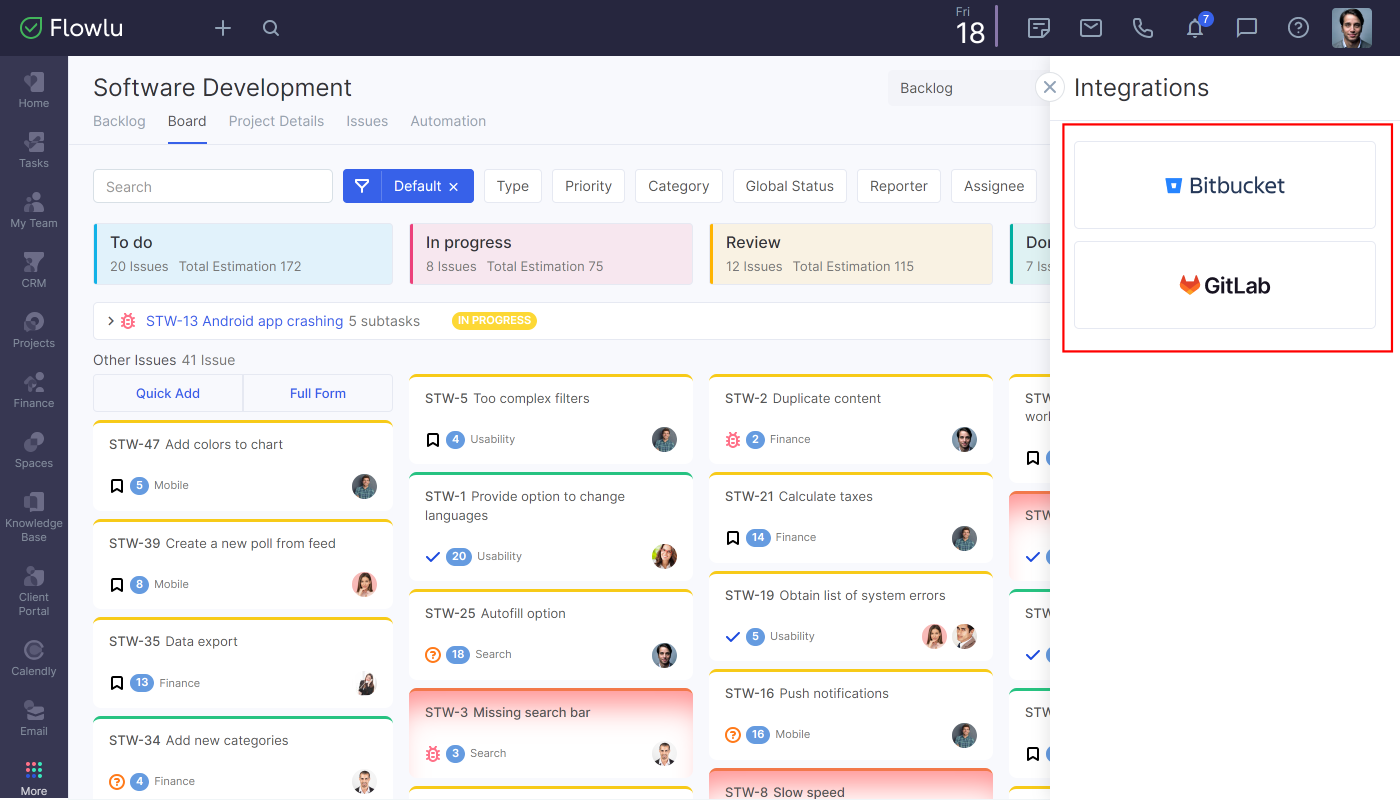Open Tasks in the sidebar
Image resolution: width=1400 pixels, height=800 pixels.
(x=33, y=150)
